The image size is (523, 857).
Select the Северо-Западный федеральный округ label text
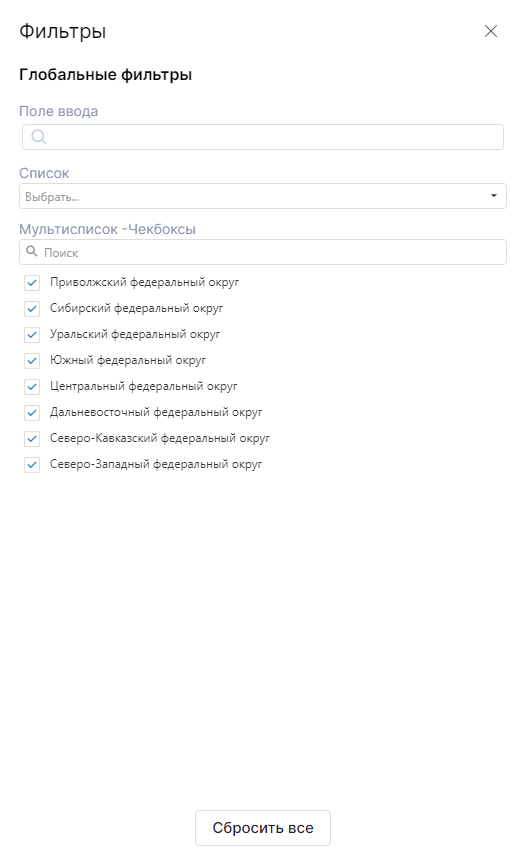156,464
